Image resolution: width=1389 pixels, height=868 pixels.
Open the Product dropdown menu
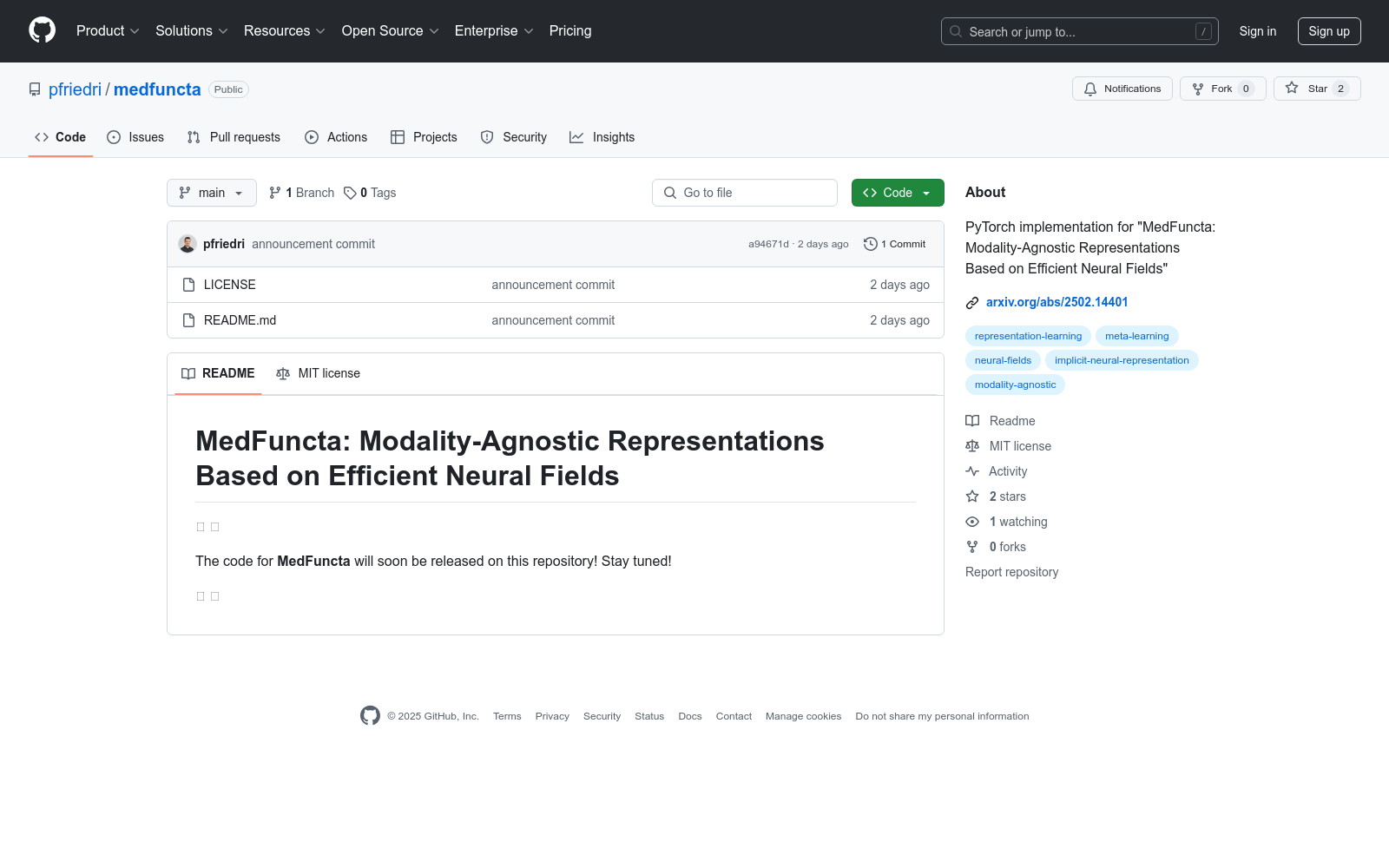pyautogui.click(x=108, y=31)
